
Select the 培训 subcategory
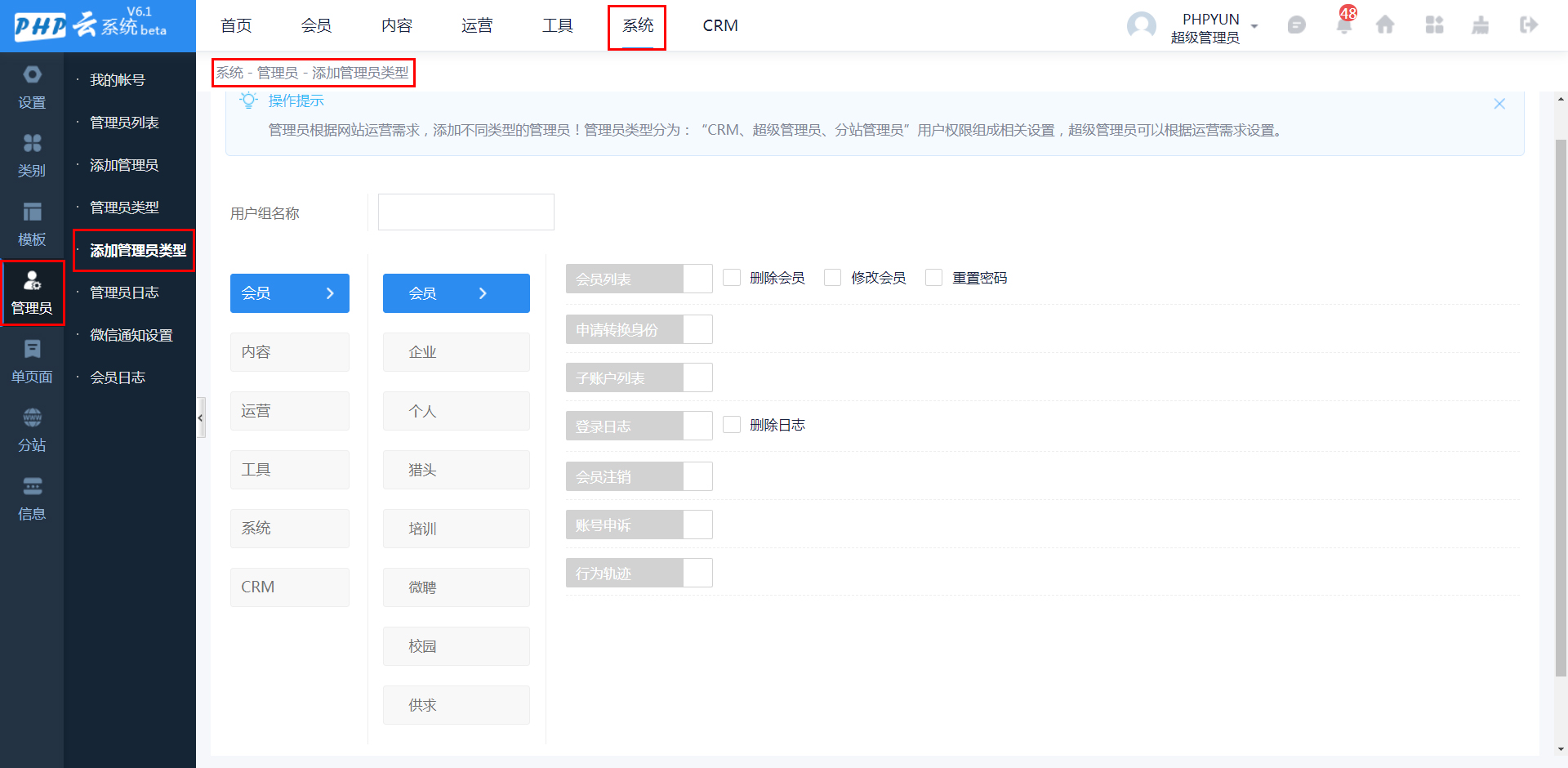(457, 529)
